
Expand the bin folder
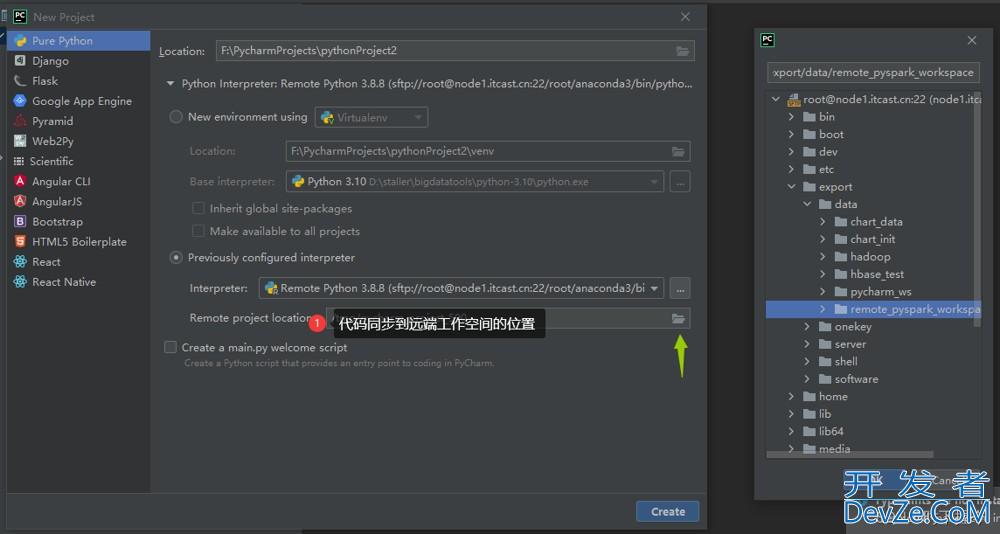pyautogui.click(x=791, y=117)
